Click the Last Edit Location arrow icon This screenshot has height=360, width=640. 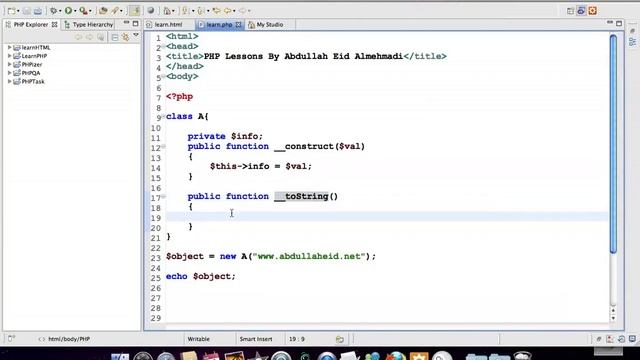click(216, 11)
